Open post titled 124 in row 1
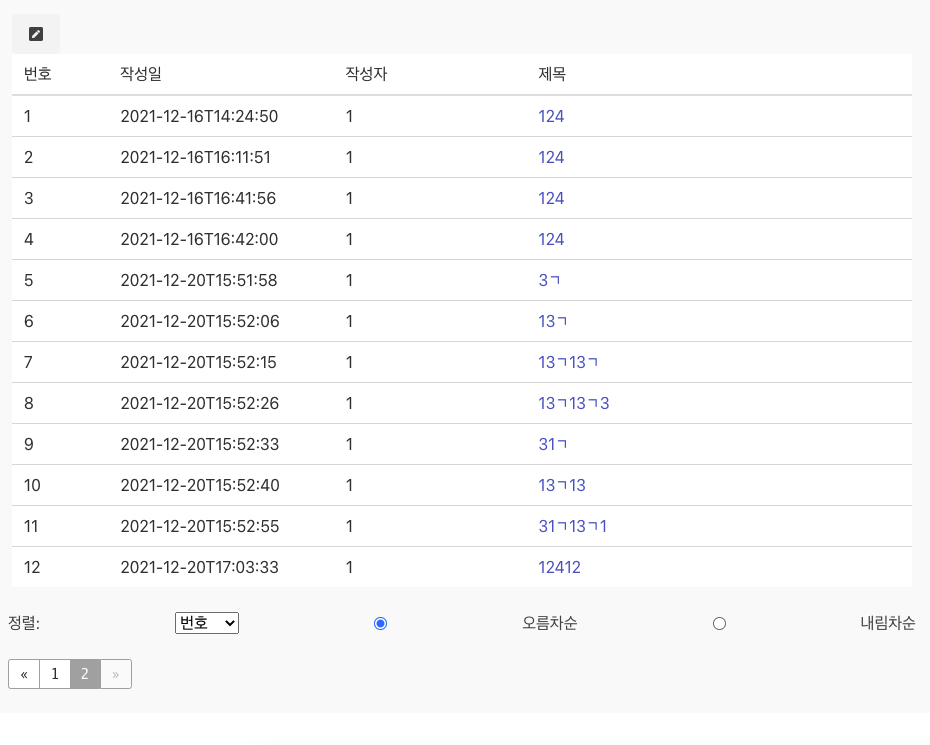The height and width of the screenshot is (745, 930). coord(551,116)
